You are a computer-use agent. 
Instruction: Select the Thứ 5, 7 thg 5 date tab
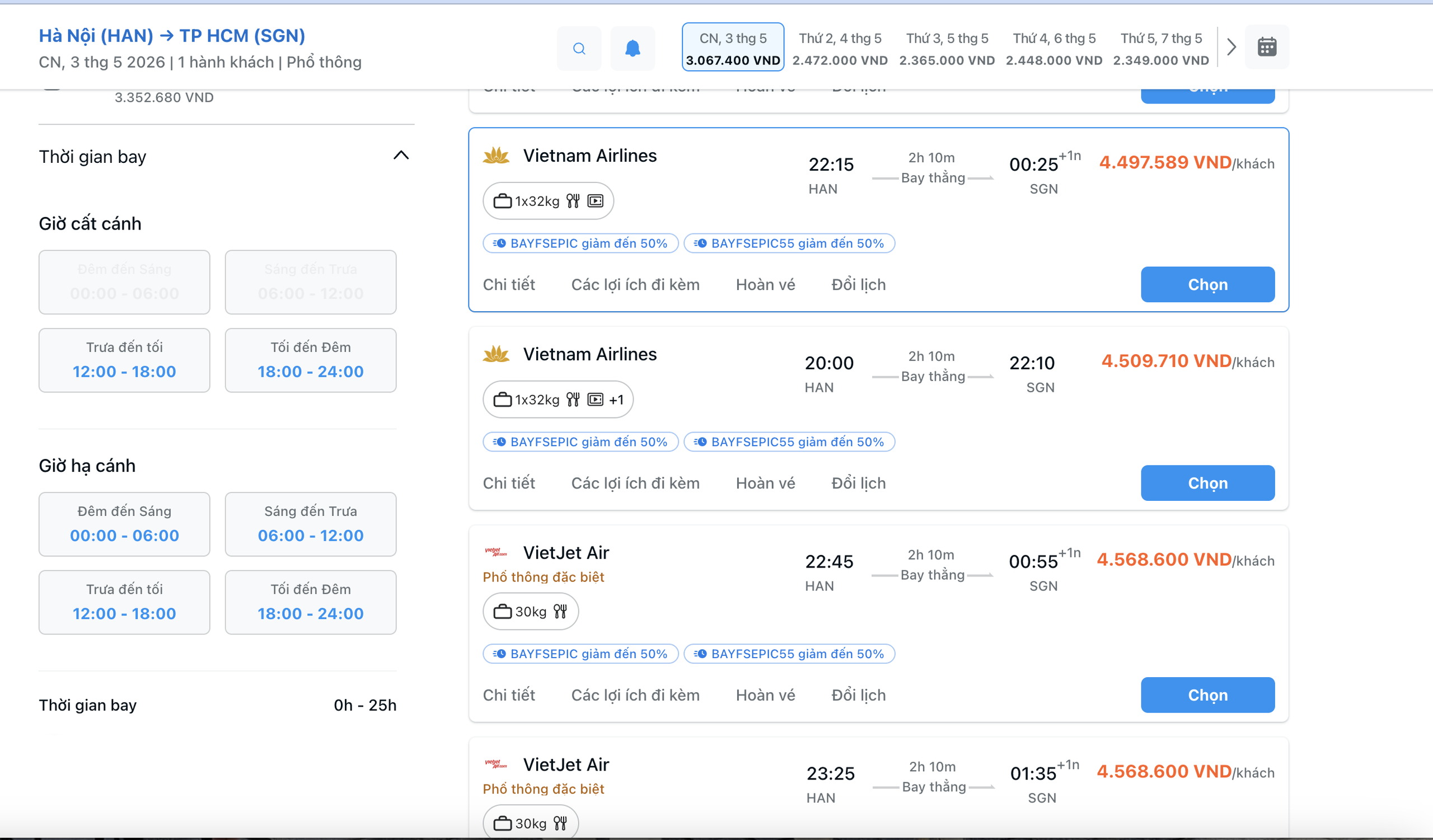pos(1161,48)
